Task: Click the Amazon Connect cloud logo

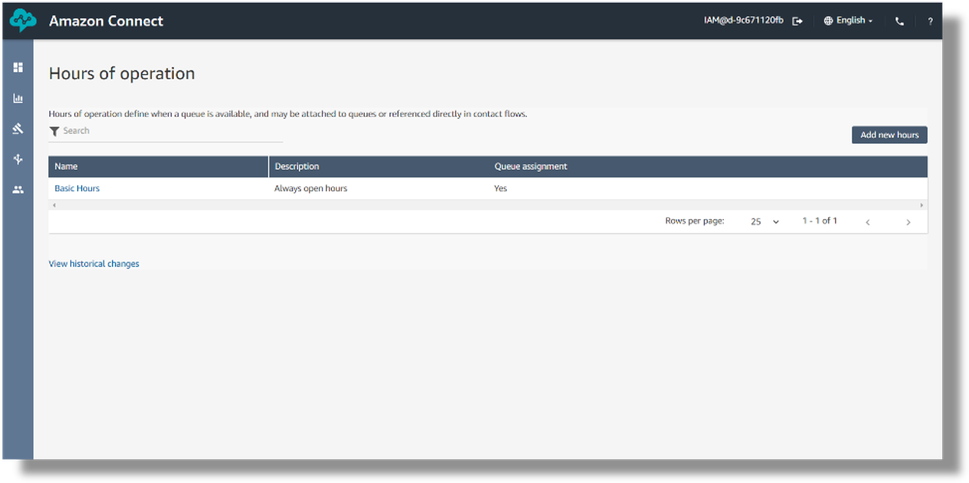Action: (22, 21)
